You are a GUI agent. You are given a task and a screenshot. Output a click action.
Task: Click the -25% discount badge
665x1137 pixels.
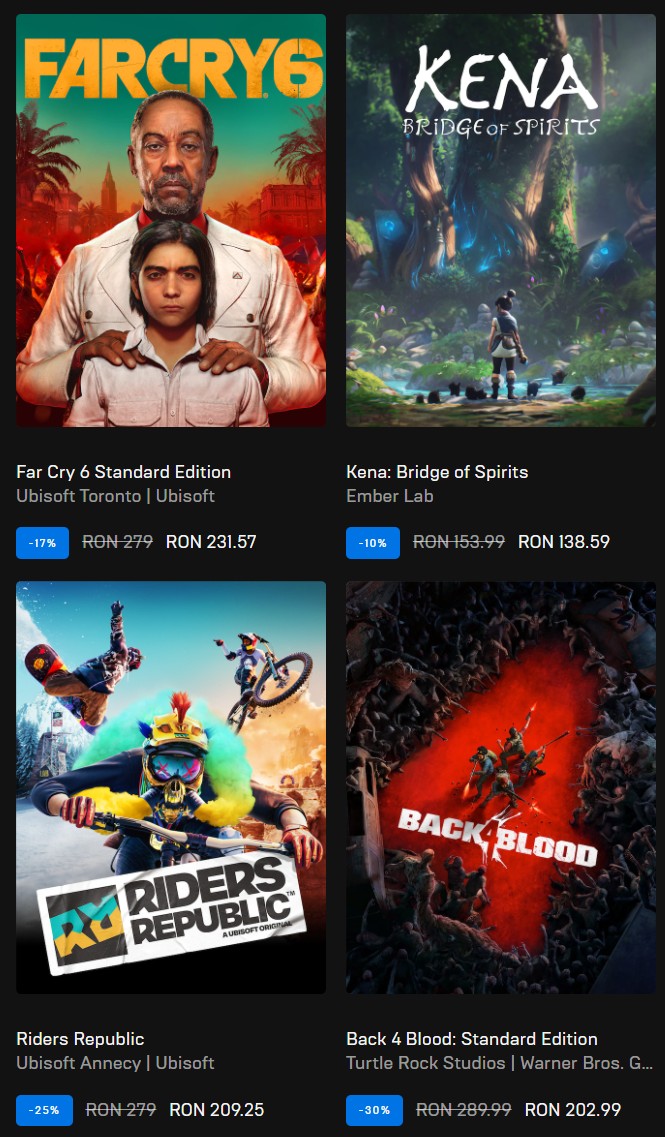tap(44, 1110)
